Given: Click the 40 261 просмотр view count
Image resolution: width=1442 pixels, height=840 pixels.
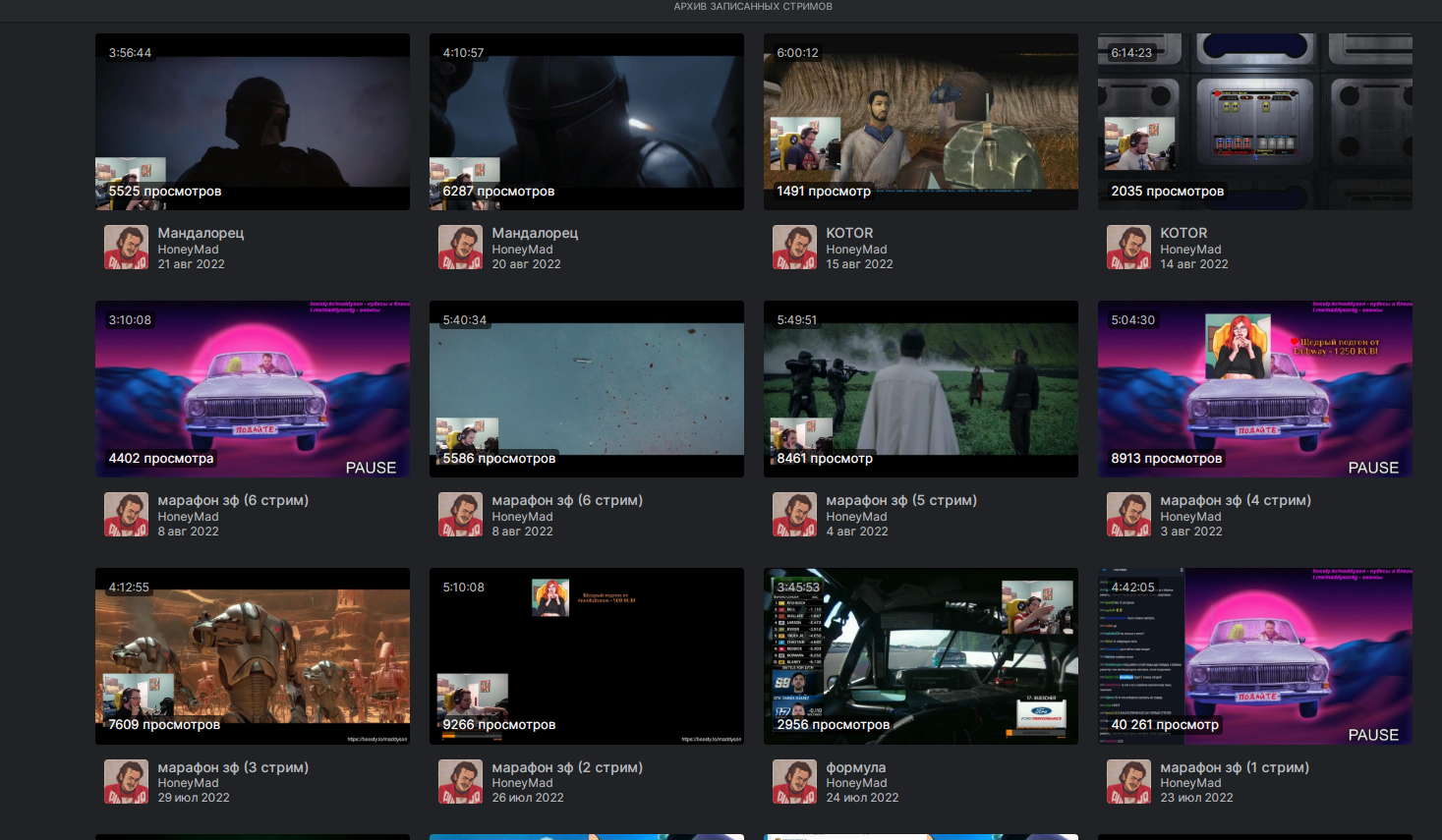Looking at the screenshot, I should coord(1165,725).
